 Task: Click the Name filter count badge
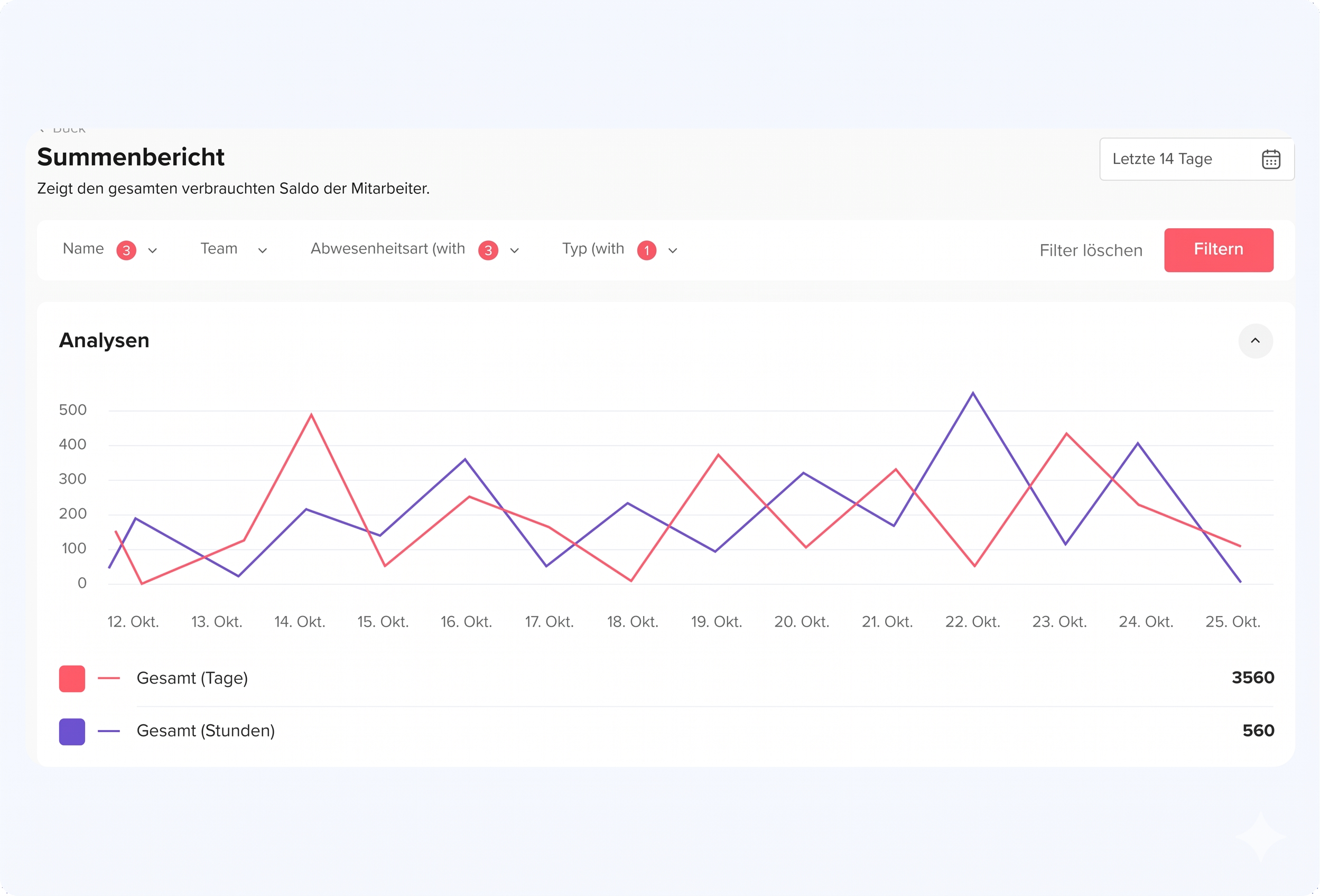click(126, 250)
